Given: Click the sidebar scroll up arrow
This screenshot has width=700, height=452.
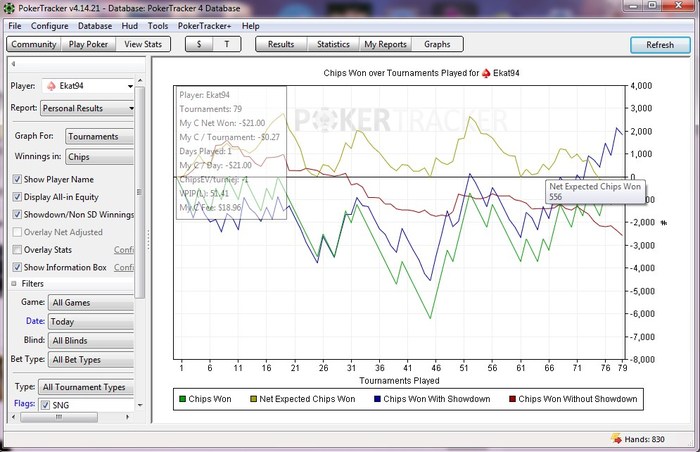Looking at the screenshot, I should (140, 80).
